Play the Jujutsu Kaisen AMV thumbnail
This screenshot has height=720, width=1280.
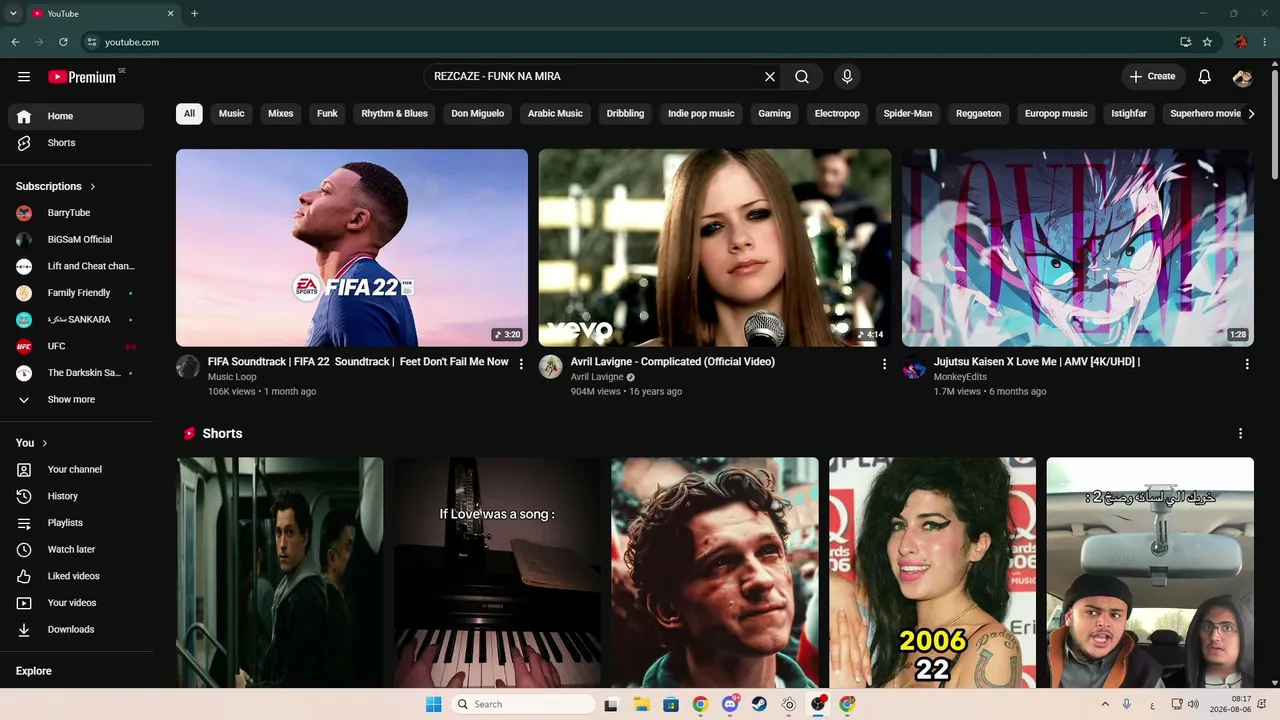point(1078,248)
